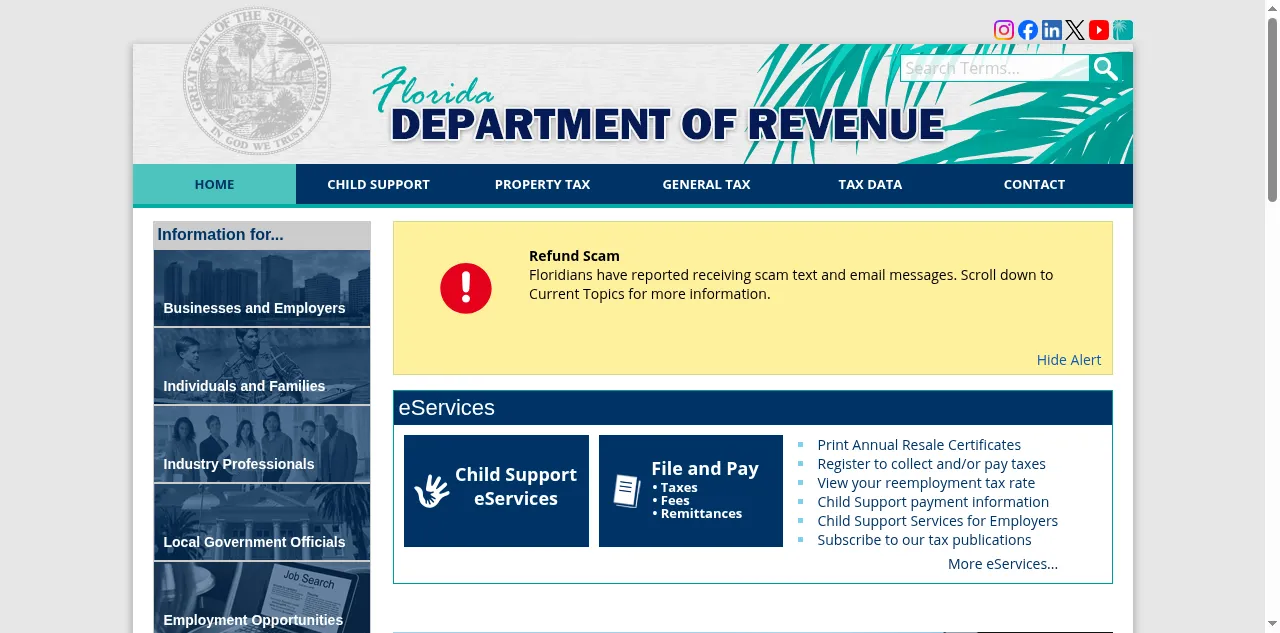This screenshot has width=1280, height=633.
Task: Open the Instagram social icon
Action: (x=1004, y=30)
